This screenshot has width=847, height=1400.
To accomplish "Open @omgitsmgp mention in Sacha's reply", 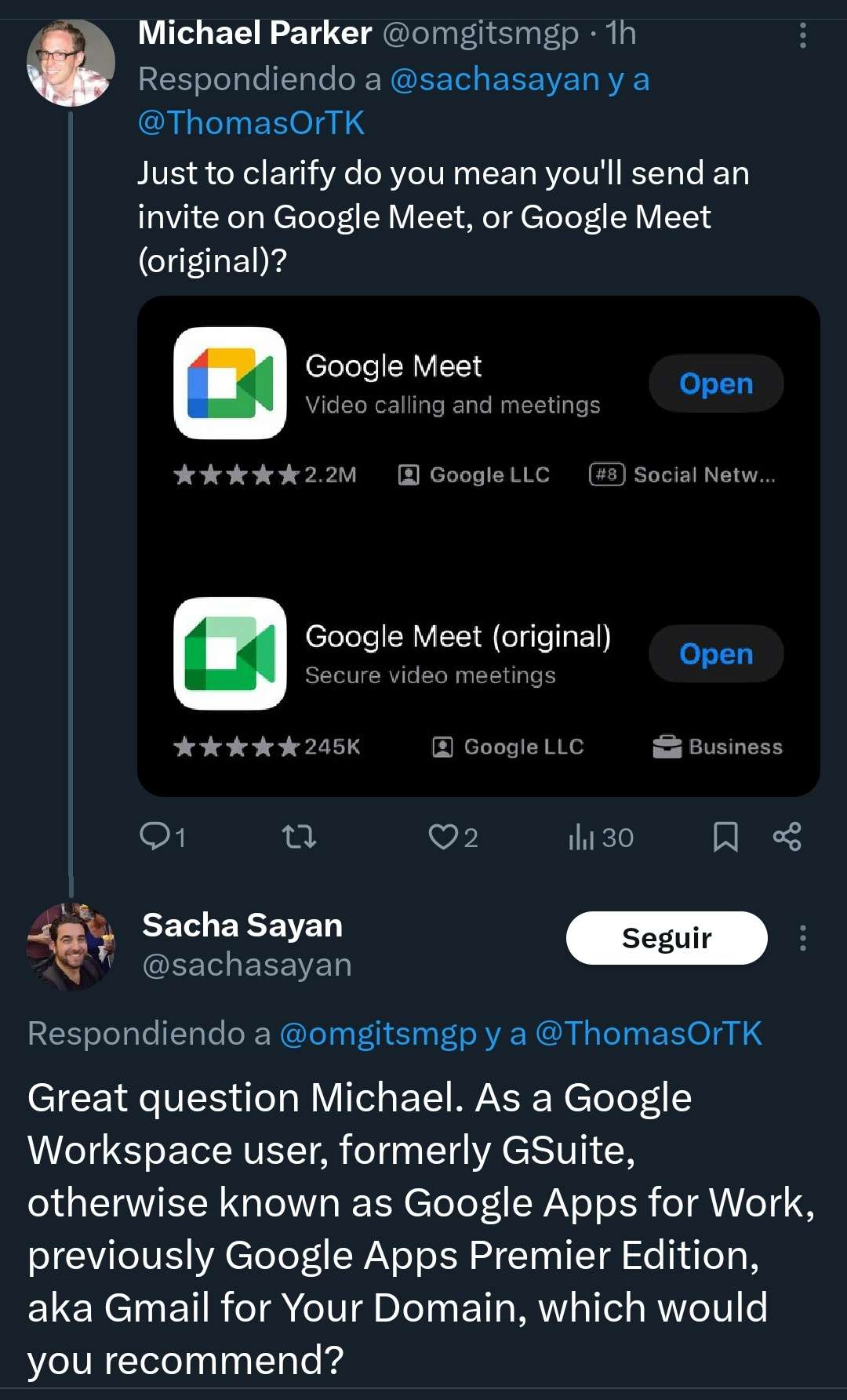I will 378,1034.
